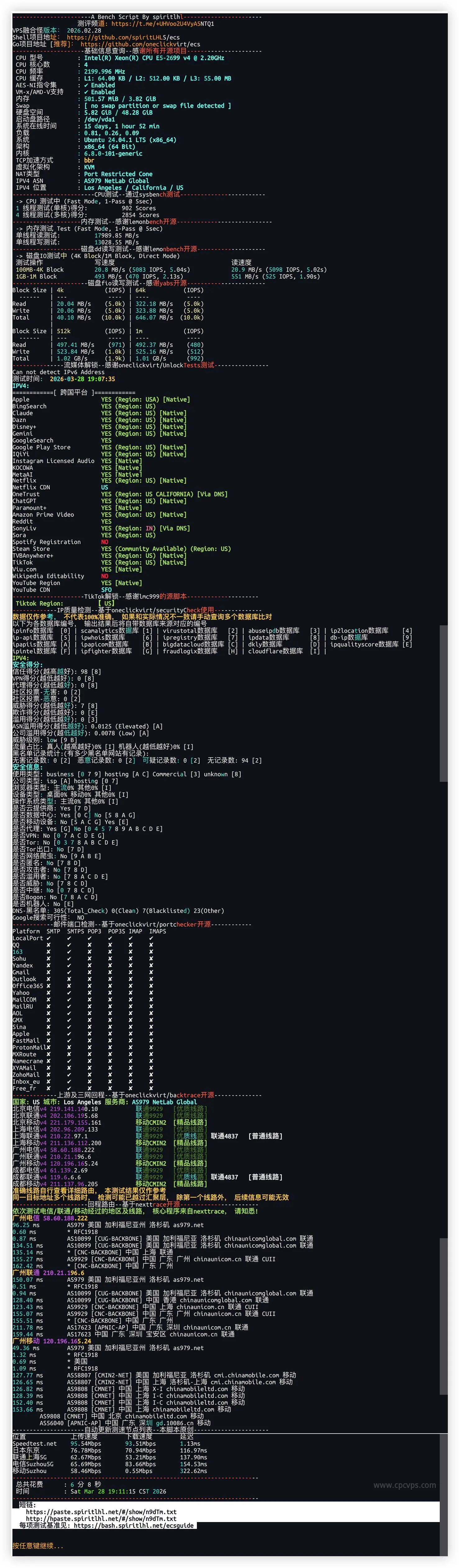Click the timestamp Sat Mar 28 19:11:15 CST 2026
459x1568 pixels.
pyautogui.click(x=118, y=1491)
